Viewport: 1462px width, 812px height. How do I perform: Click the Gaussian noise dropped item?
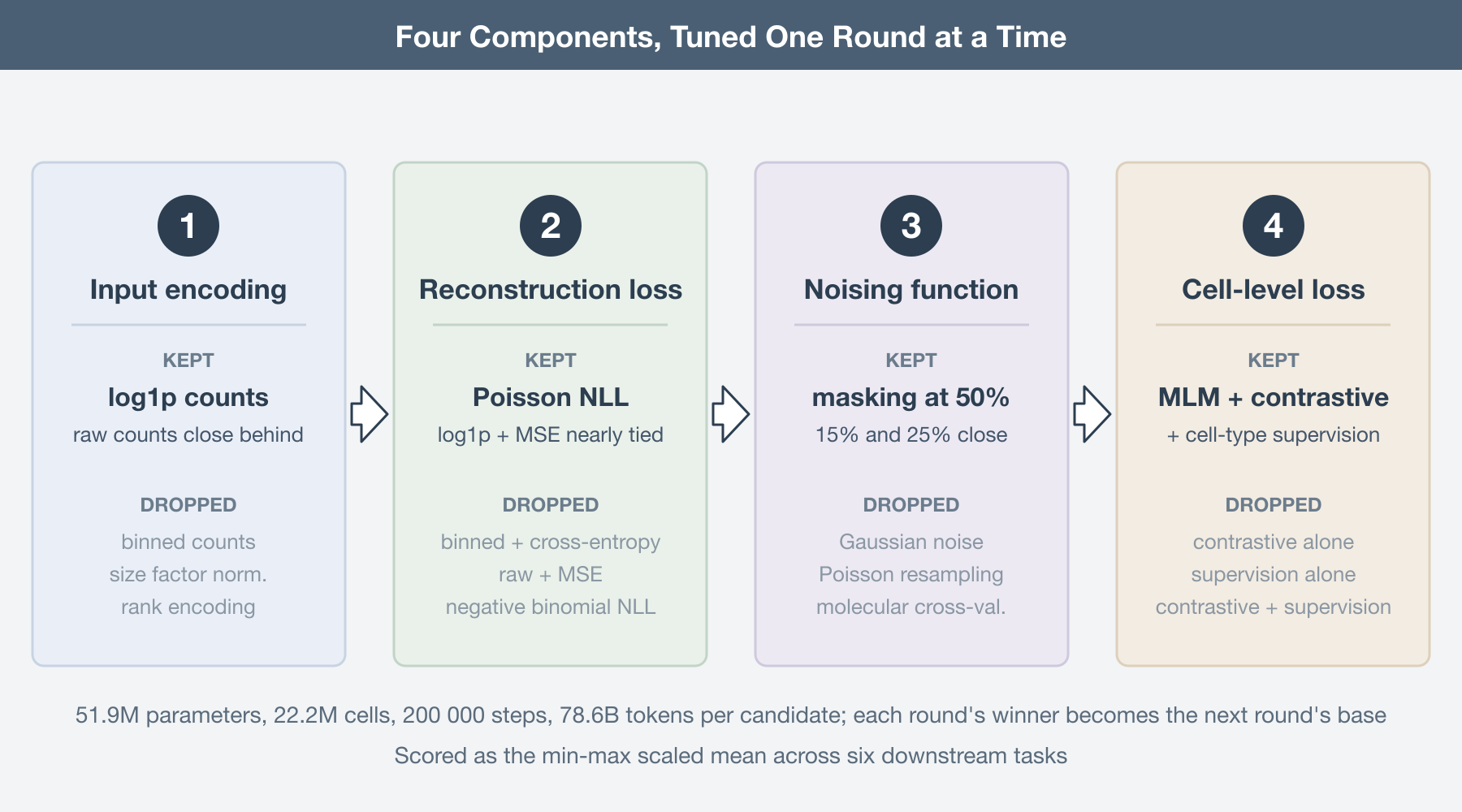tap(911, 542)
